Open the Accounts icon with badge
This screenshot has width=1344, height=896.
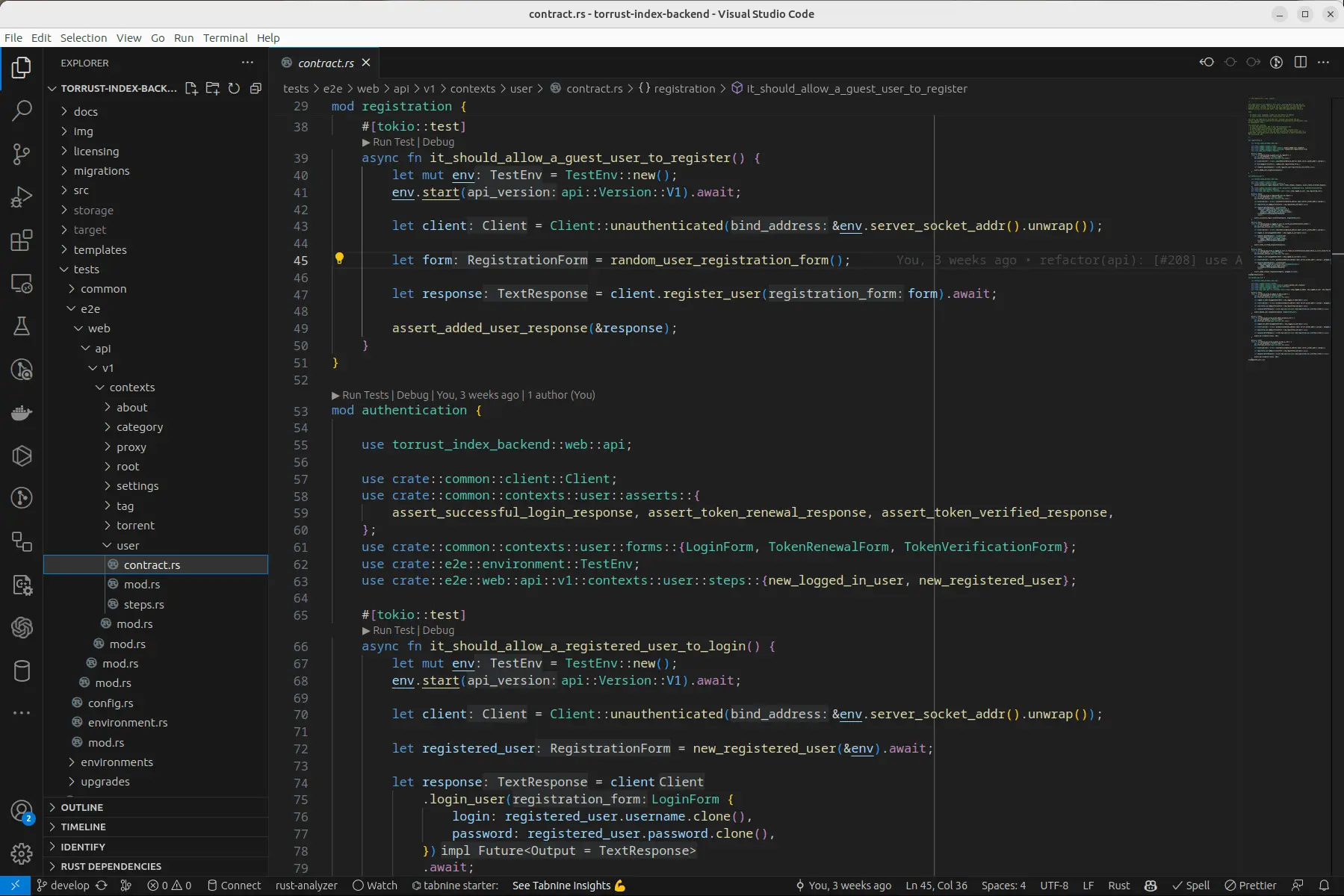(x=22, y=812)
